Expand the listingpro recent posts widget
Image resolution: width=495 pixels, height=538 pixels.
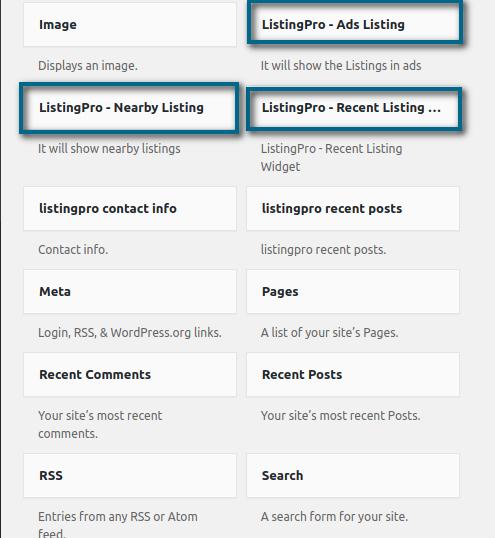pyautogui.click(x=353, y=209)
